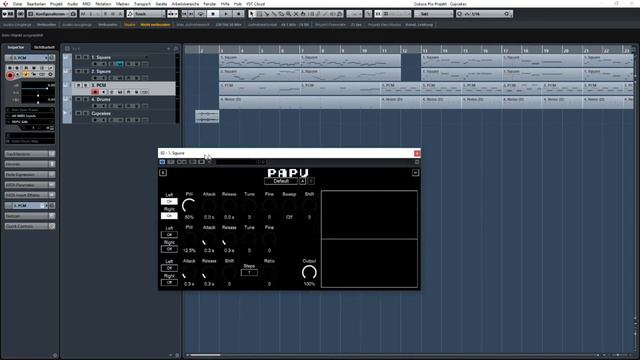The image size is (640, 360).
Task: Click the monitor button on 3. PCM track
Action: [104, 92]
